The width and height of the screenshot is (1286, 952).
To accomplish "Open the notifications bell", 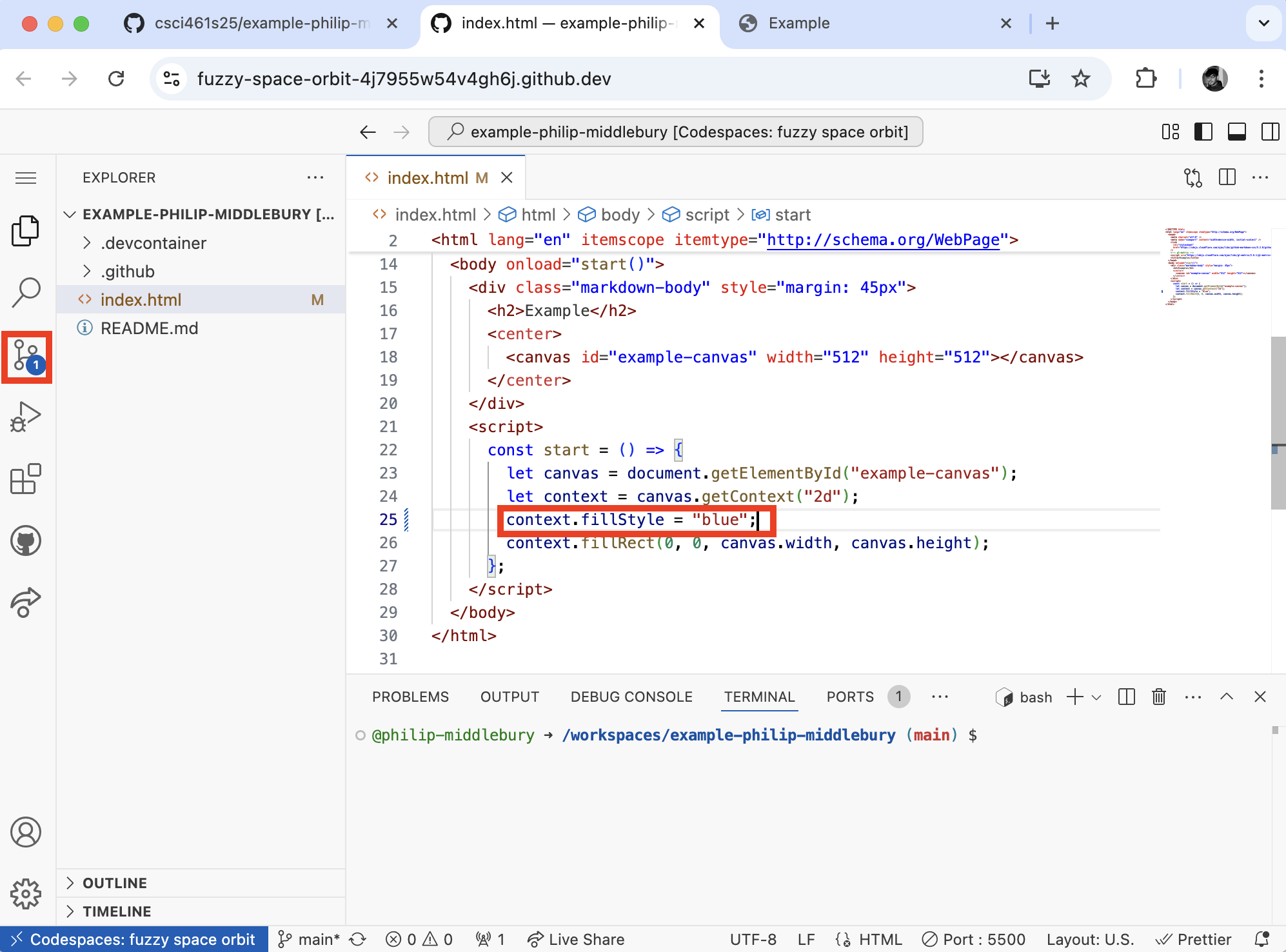I will point(1262,939).
